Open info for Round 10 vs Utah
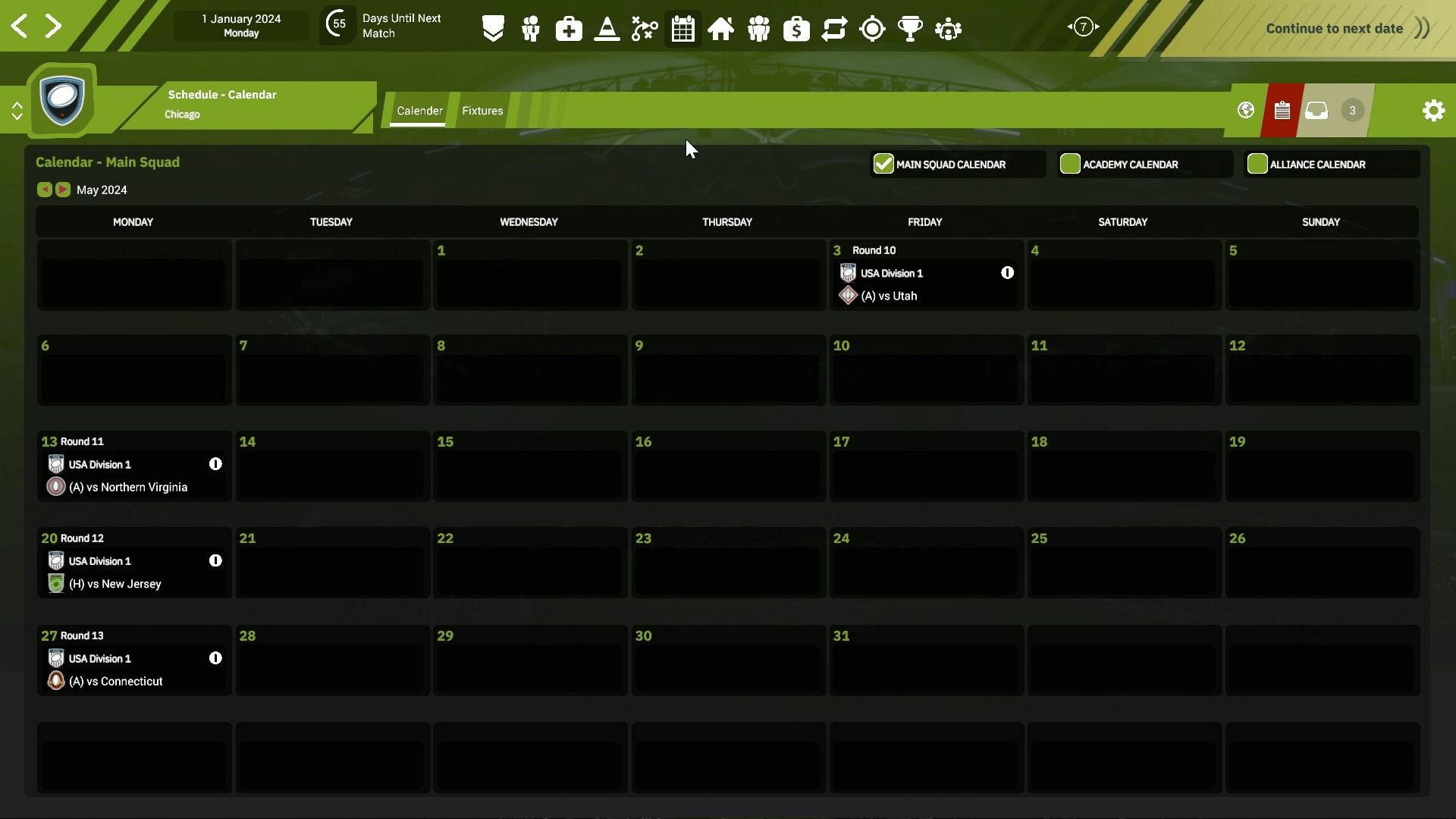The image size is (1456, 819). [1007, 273]
